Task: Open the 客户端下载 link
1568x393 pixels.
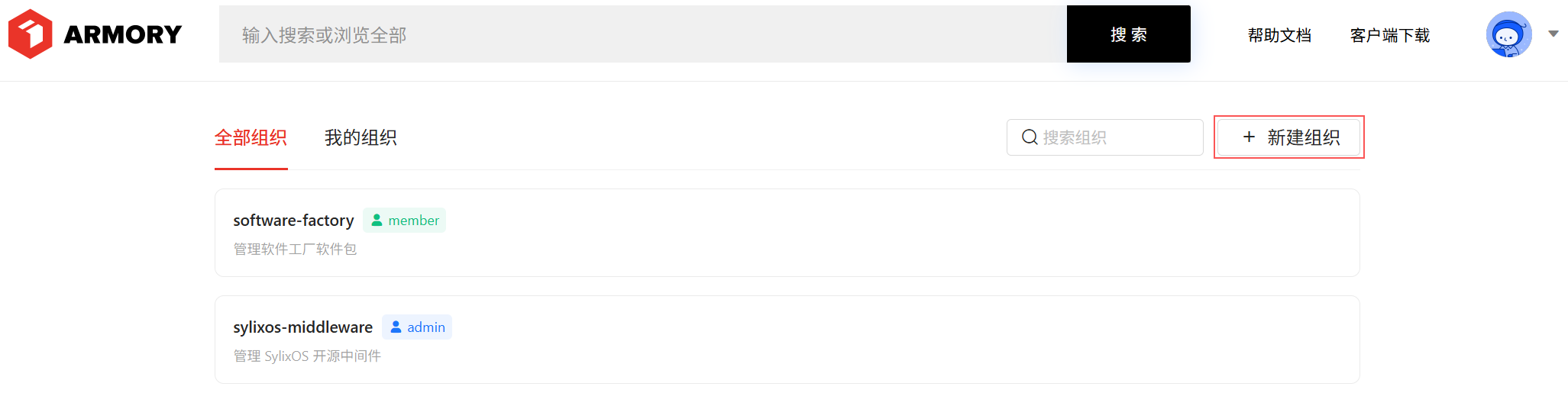Action: (1389, 35)
